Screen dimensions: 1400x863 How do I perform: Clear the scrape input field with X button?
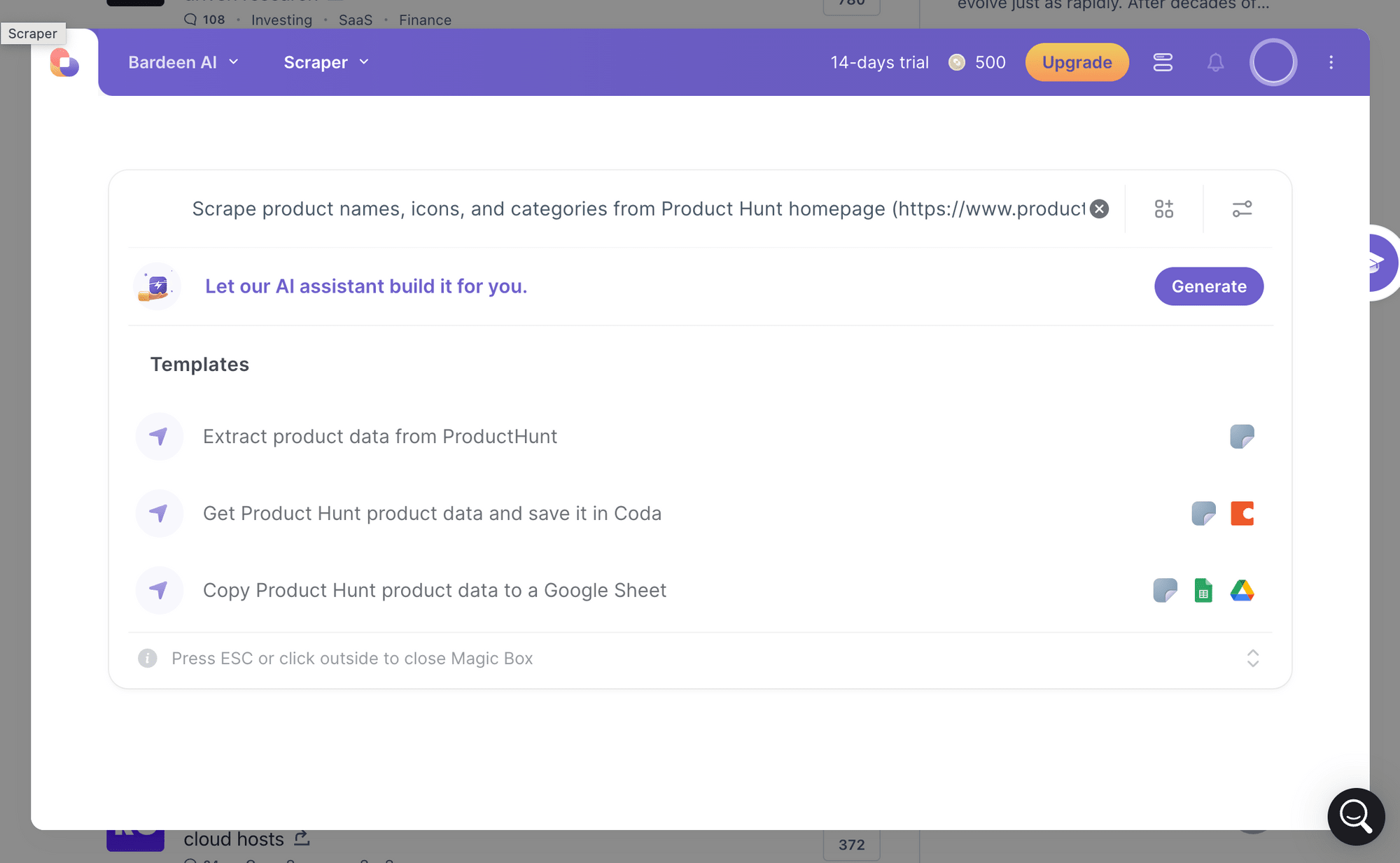click(x=1099, y=208)
